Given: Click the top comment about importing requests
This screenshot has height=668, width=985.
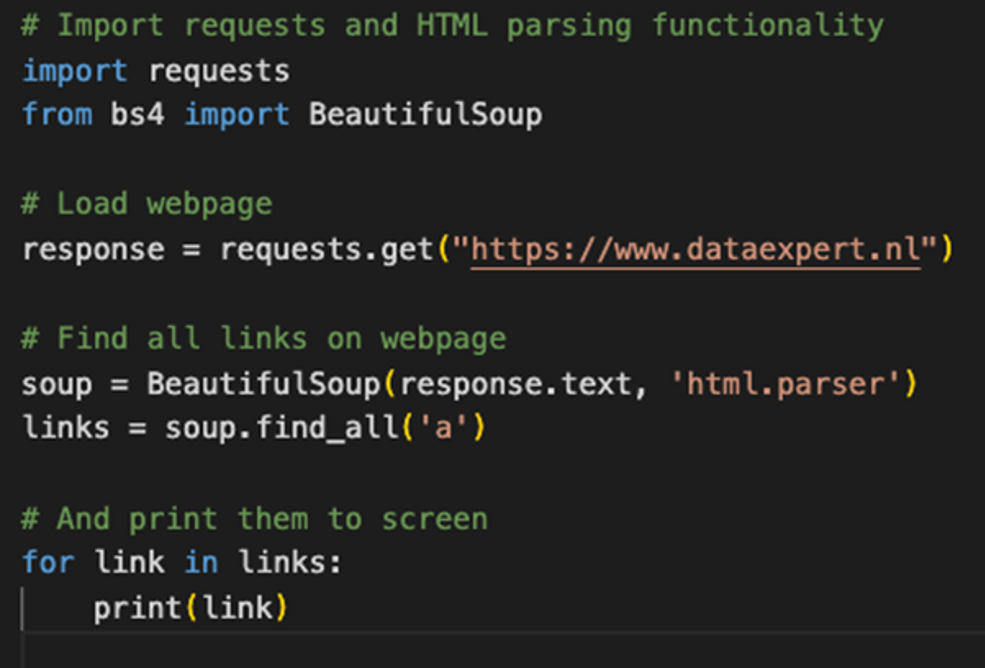Looking at the screenshot, I should tap(452, 26).
